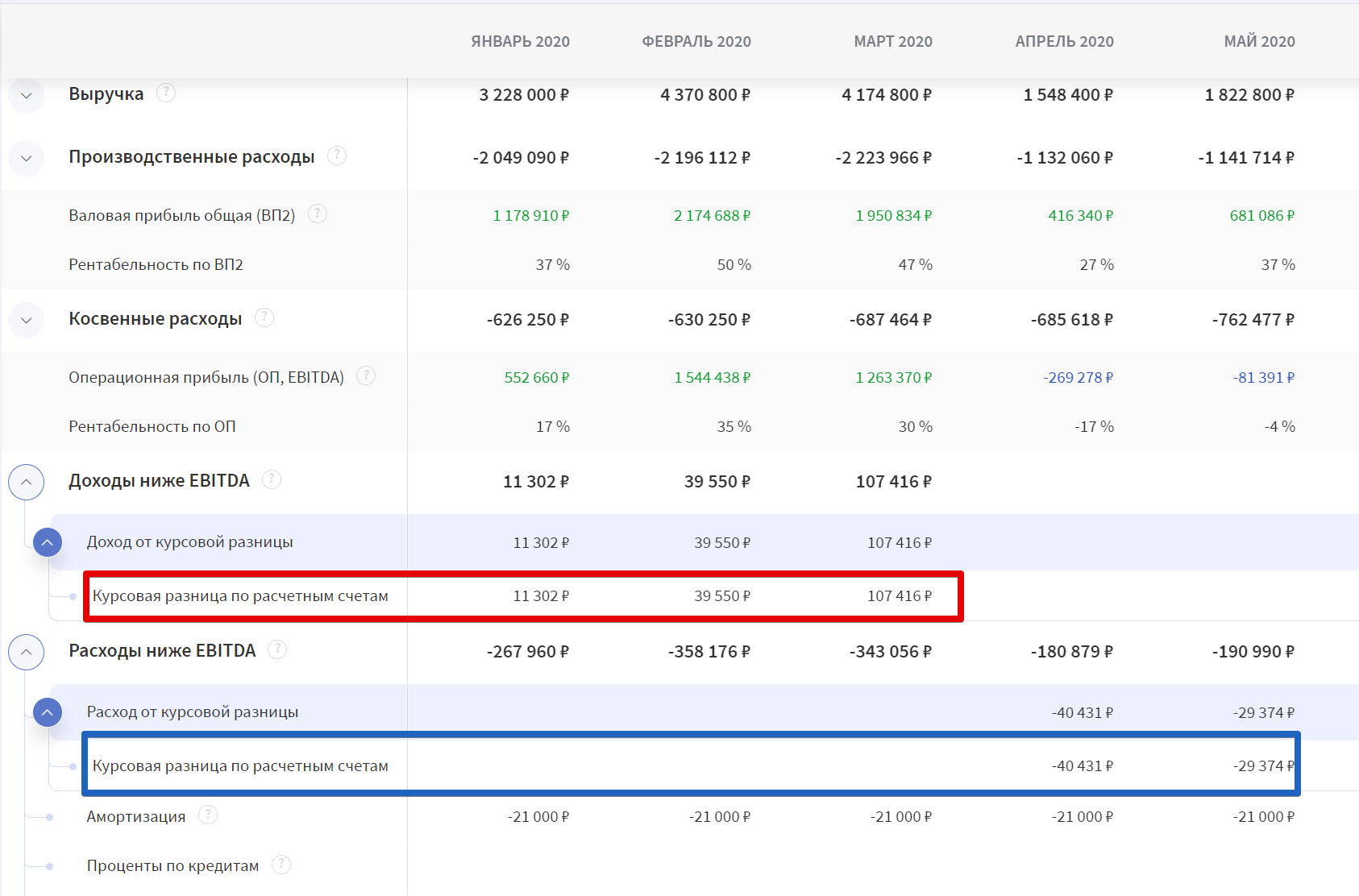Click negative operating profit -81 391 ₽
This screenshot has width=1359, height=896.
pos(1264,378)
